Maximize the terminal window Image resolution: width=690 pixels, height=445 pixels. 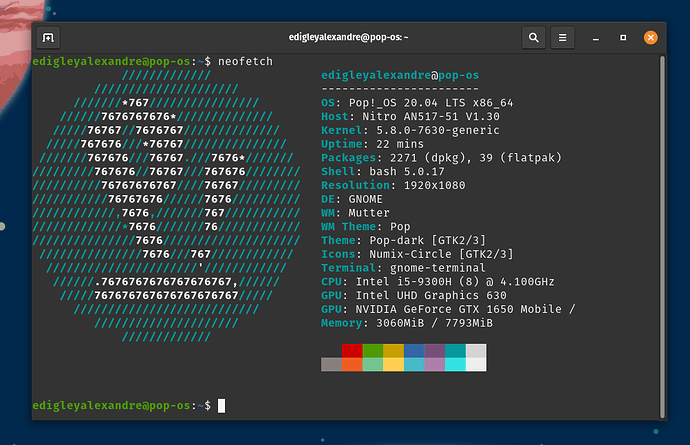623,38
